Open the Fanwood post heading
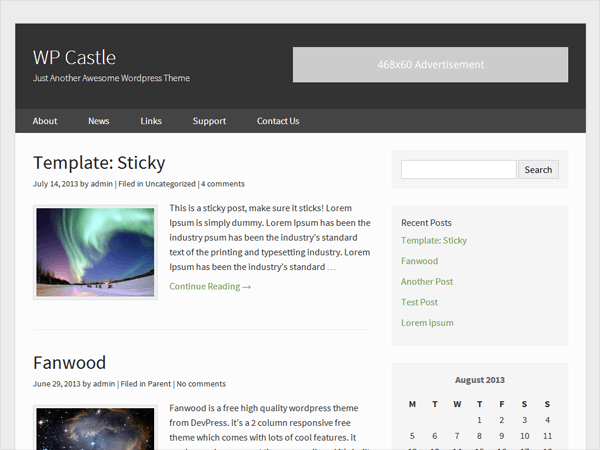 [70, 363]
